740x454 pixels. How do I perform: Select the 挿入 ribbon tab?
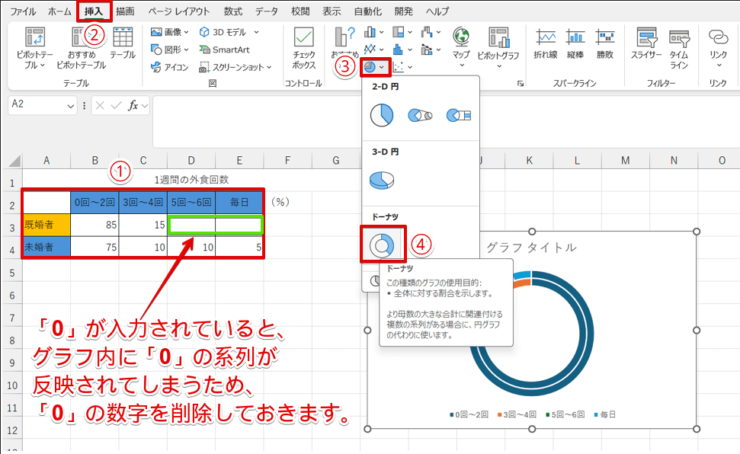pos(94,11)
